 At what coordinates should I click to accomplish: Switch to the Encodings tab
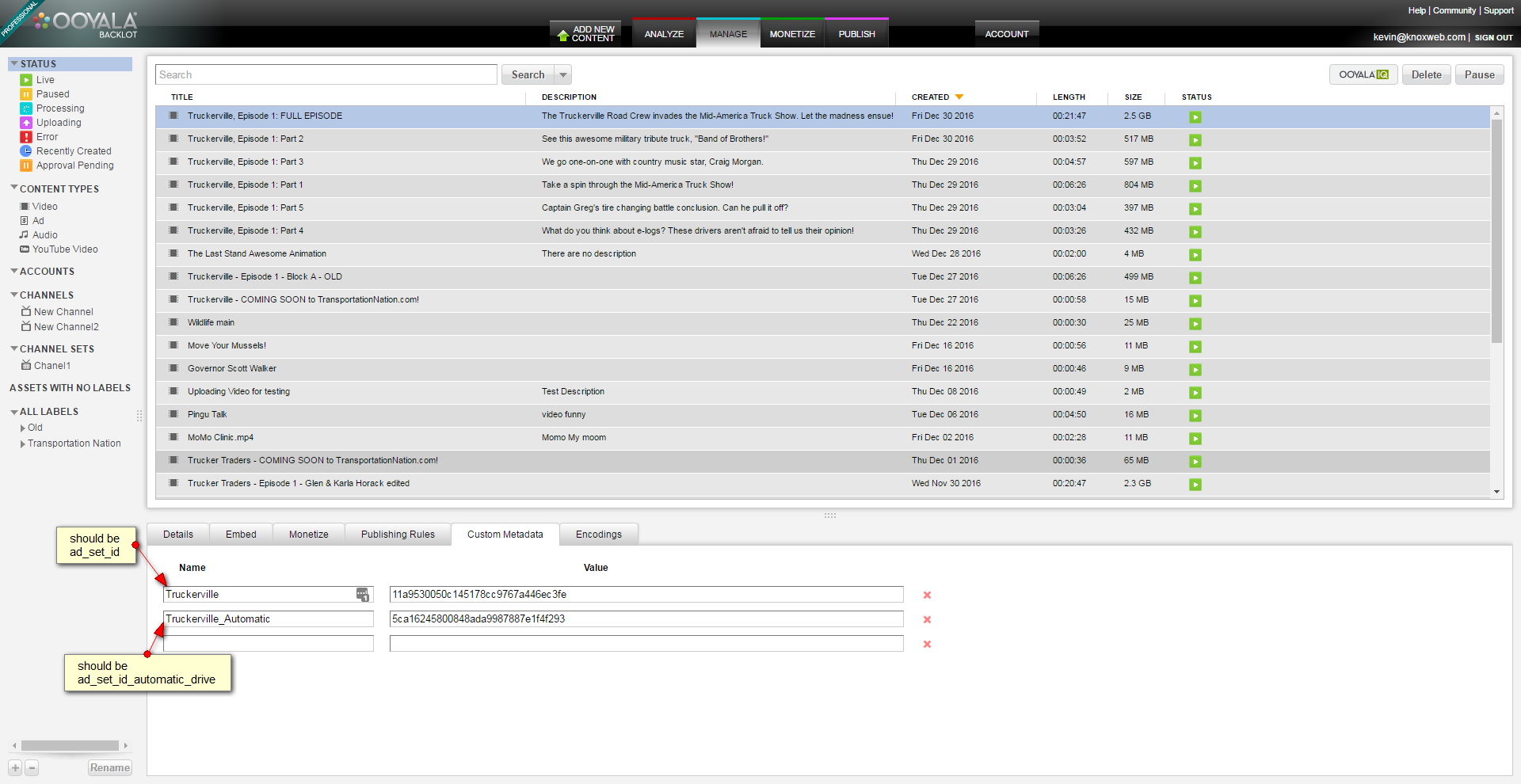point(599,535)
